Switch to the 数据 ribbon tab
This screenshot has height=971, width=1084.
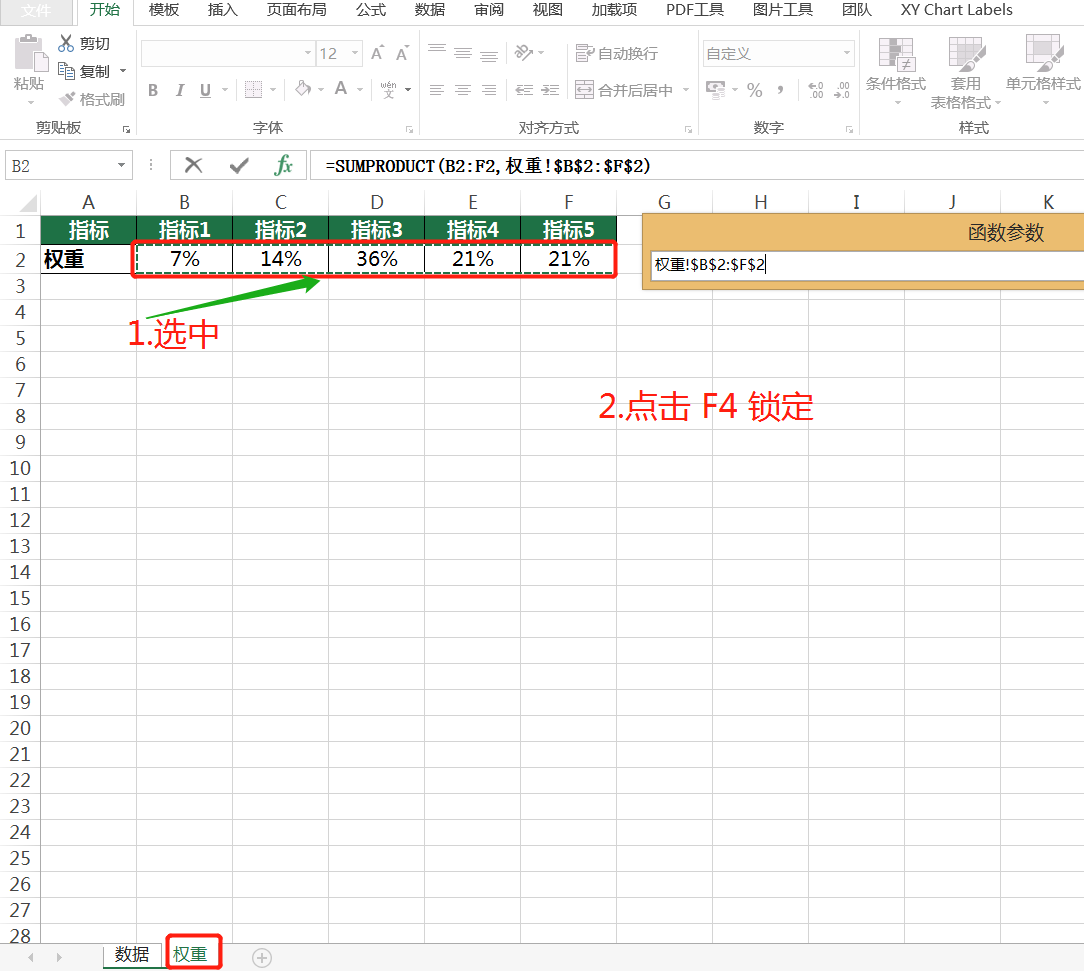tap(430, 10)
